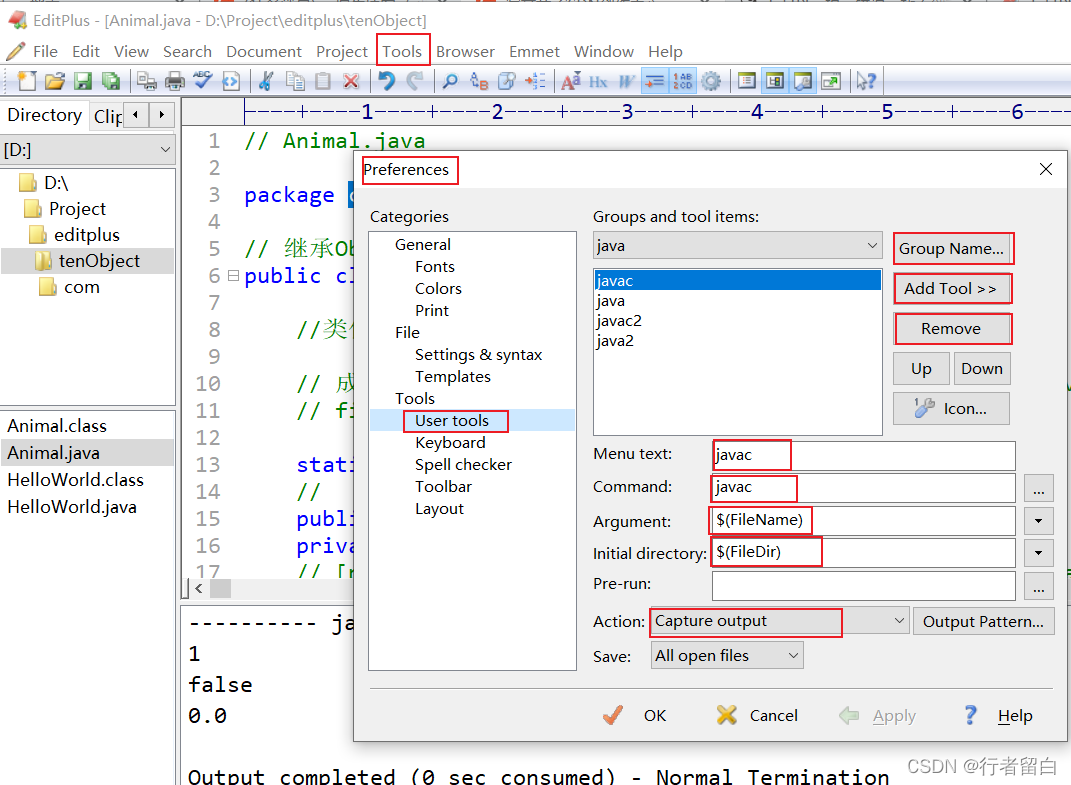Toggle the Line Number toolbar icon
Viewport: 1071px width, 785px height.
(682, 81)
